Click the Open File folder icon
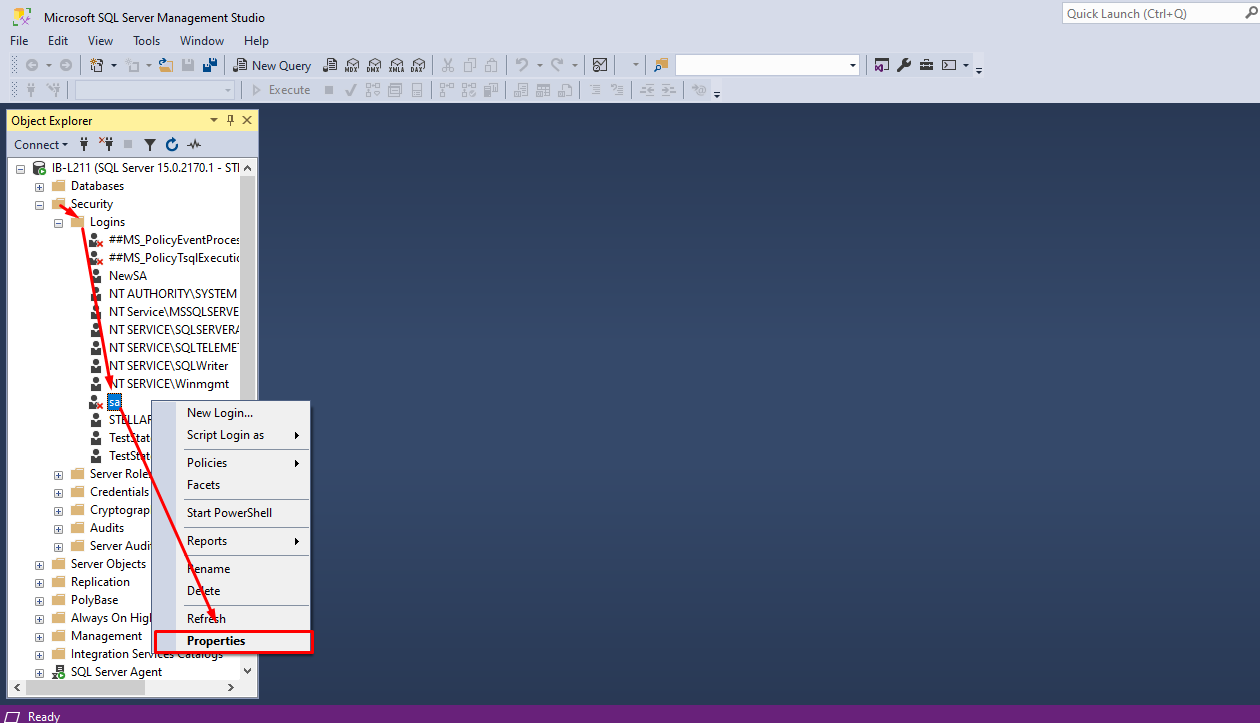The image size is (1260, 723). click(166, 65)
